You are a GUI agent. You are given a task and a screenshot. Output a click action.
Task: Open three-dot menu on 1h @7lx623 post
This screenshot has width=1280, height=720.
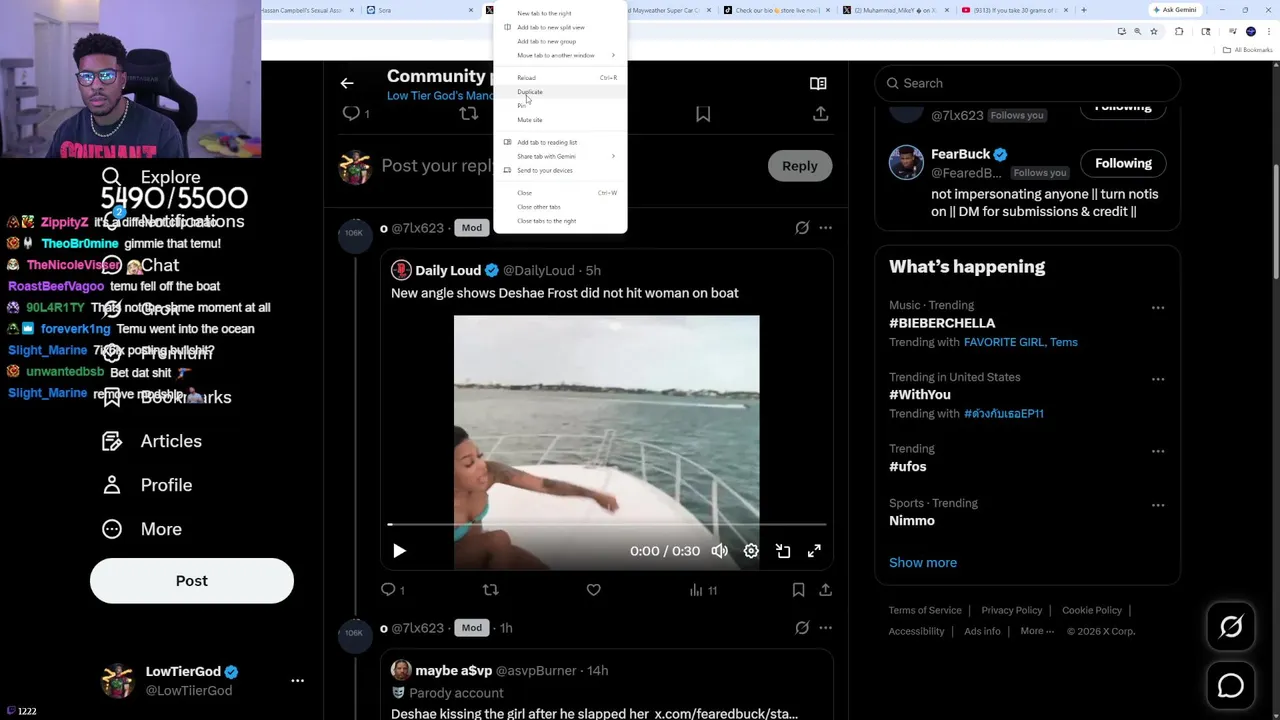825,628
